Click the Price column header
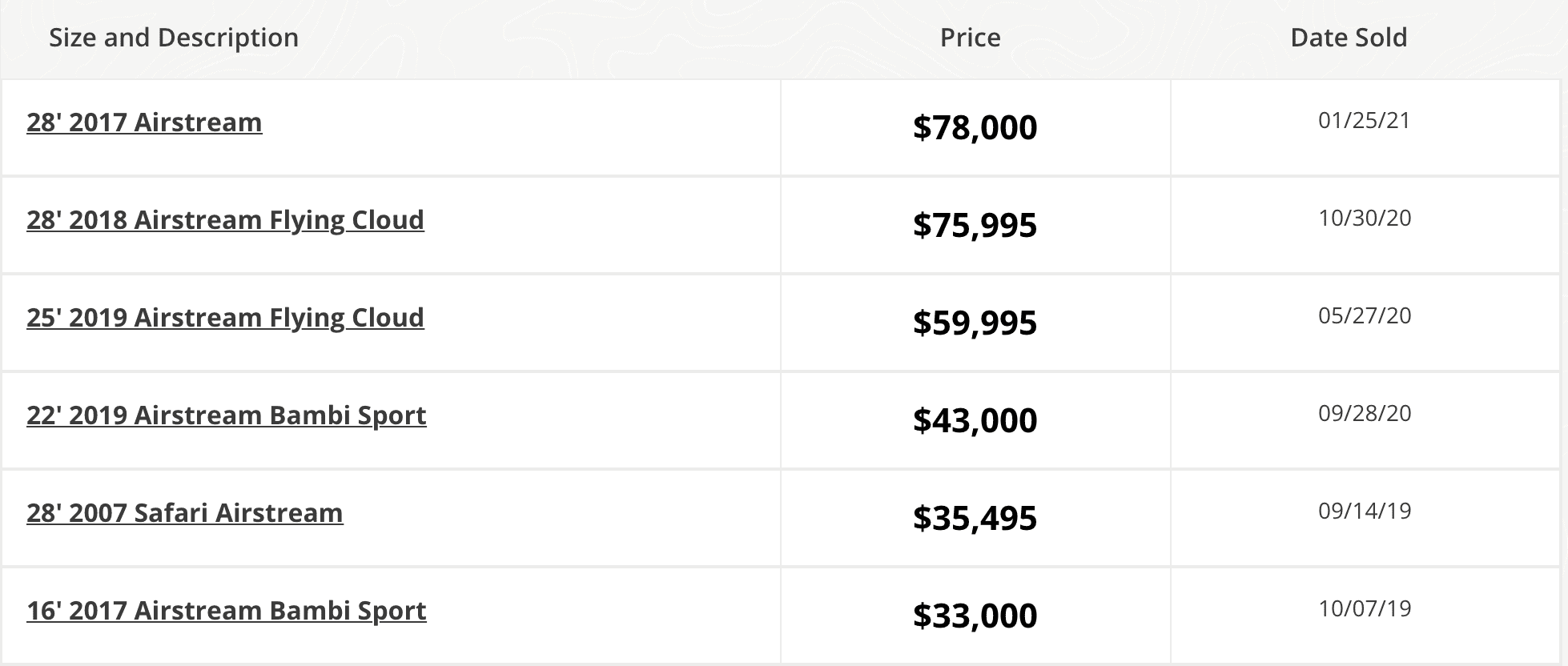The height and width of the screenshot is (666, 1568). tap(970, 38)
